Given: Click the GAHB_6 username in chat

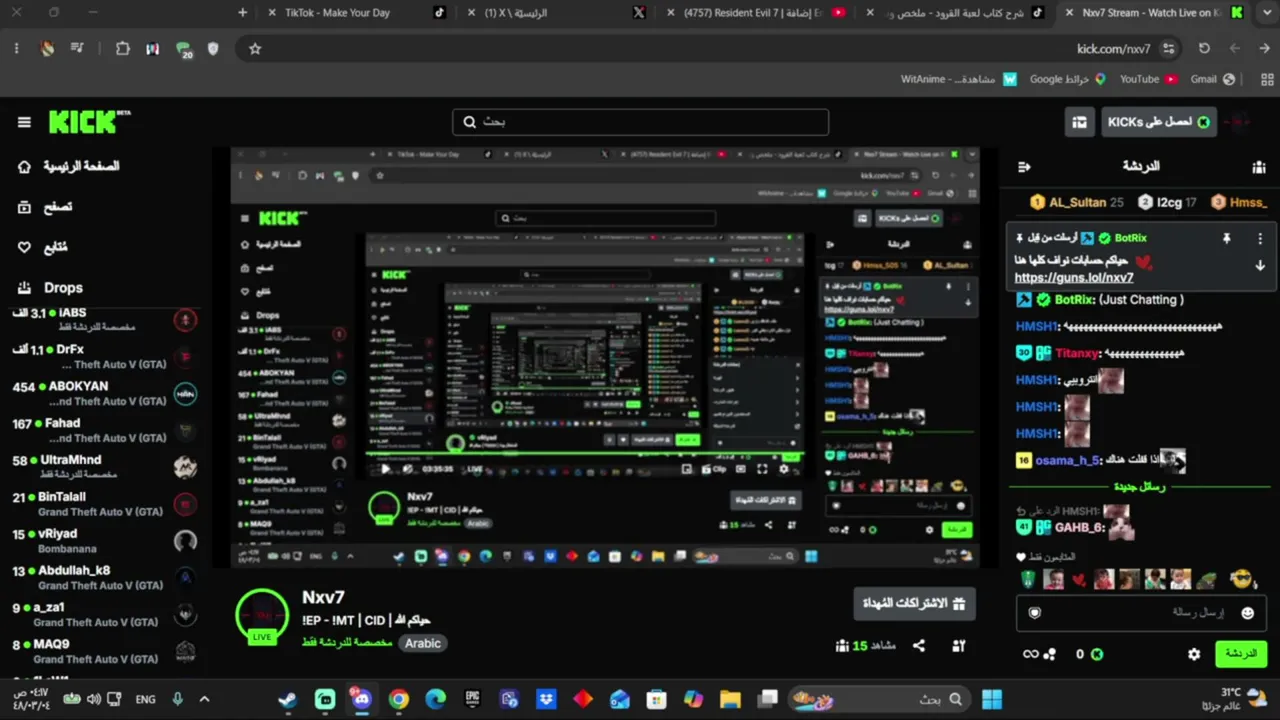Looking at the screenshot, I should (x=1079, y=528).
